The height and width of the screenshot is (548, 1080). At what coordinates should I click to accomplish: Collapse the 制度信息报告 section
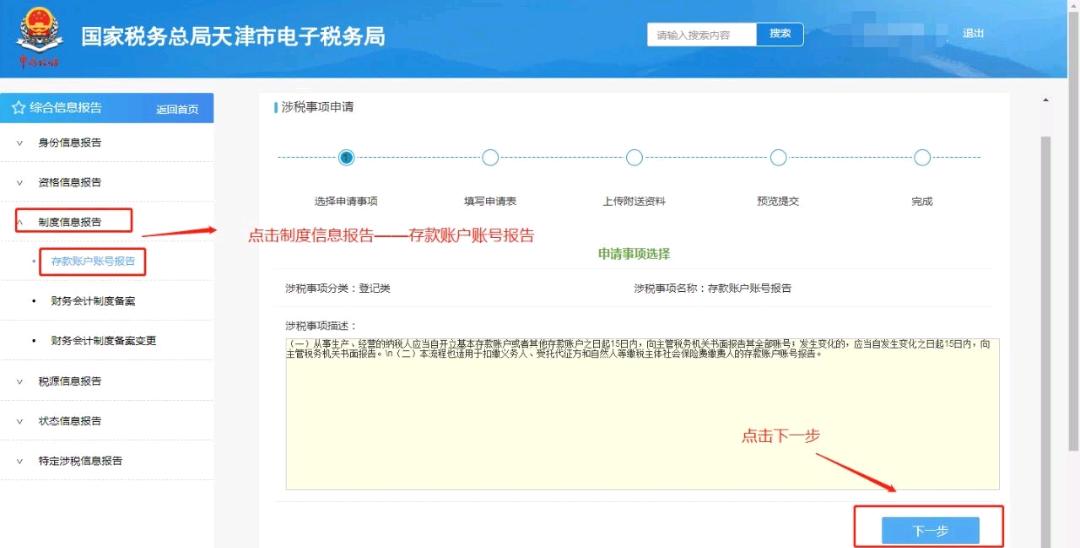coord(69,221)
